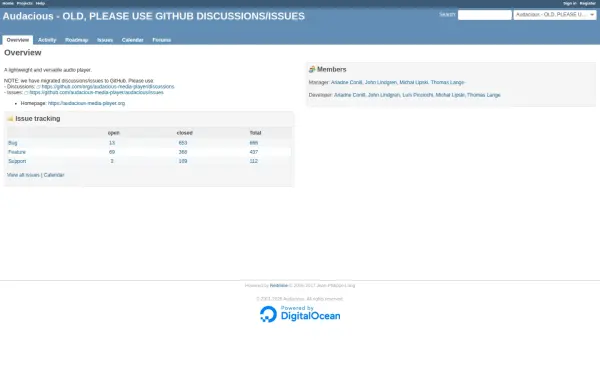This screenshot has height=375, width=600.
Task: Open the total Feature issues count
Action: tap(254, 152)
